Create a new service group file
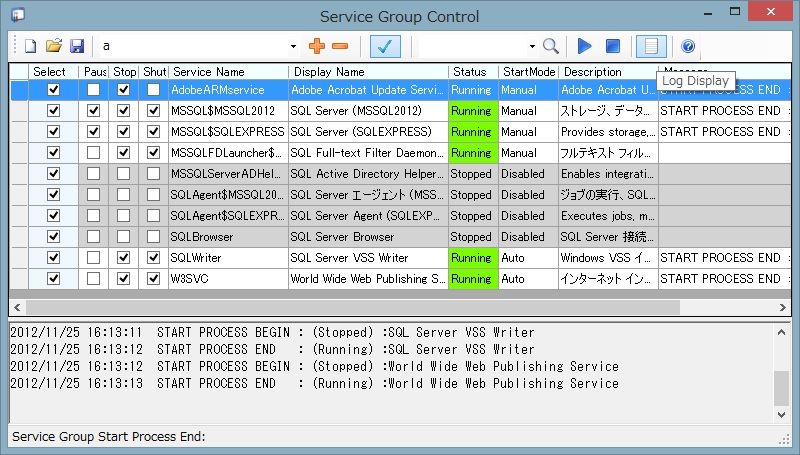Image resolution: width=800 pixels, height=455 pixels. 31,46
